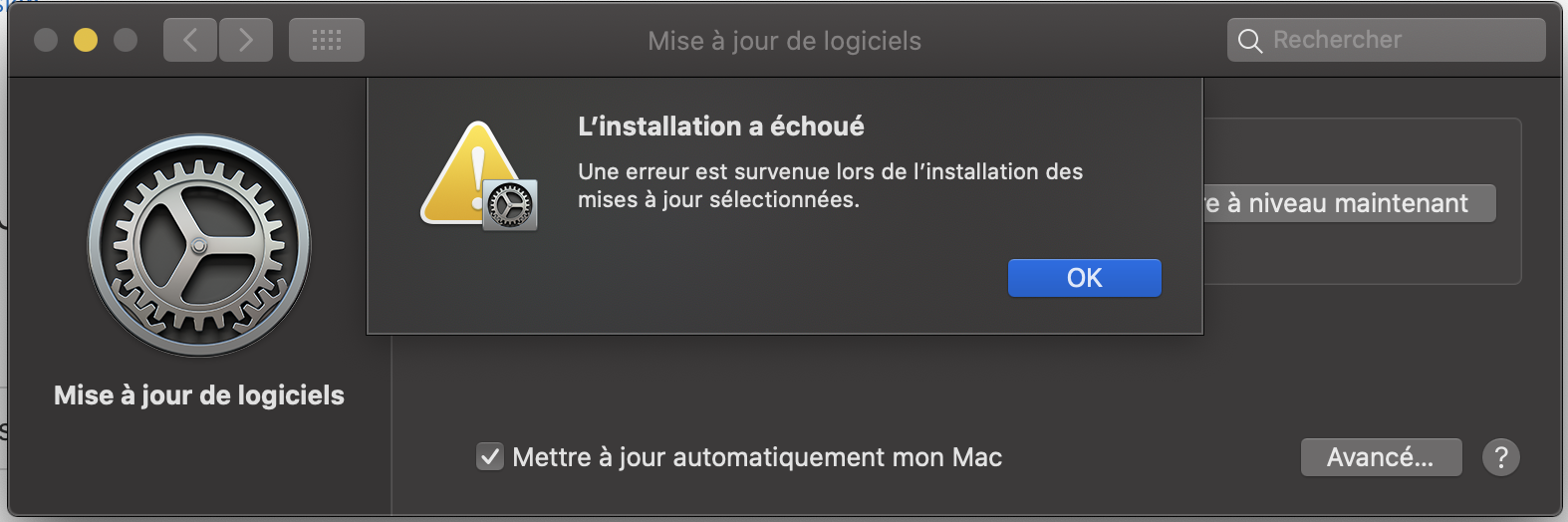Image resolution: width=1568 pixels, height=522 pixels.
Task: Click the sidebar label under the gear icon
Action: coord(199,395)
